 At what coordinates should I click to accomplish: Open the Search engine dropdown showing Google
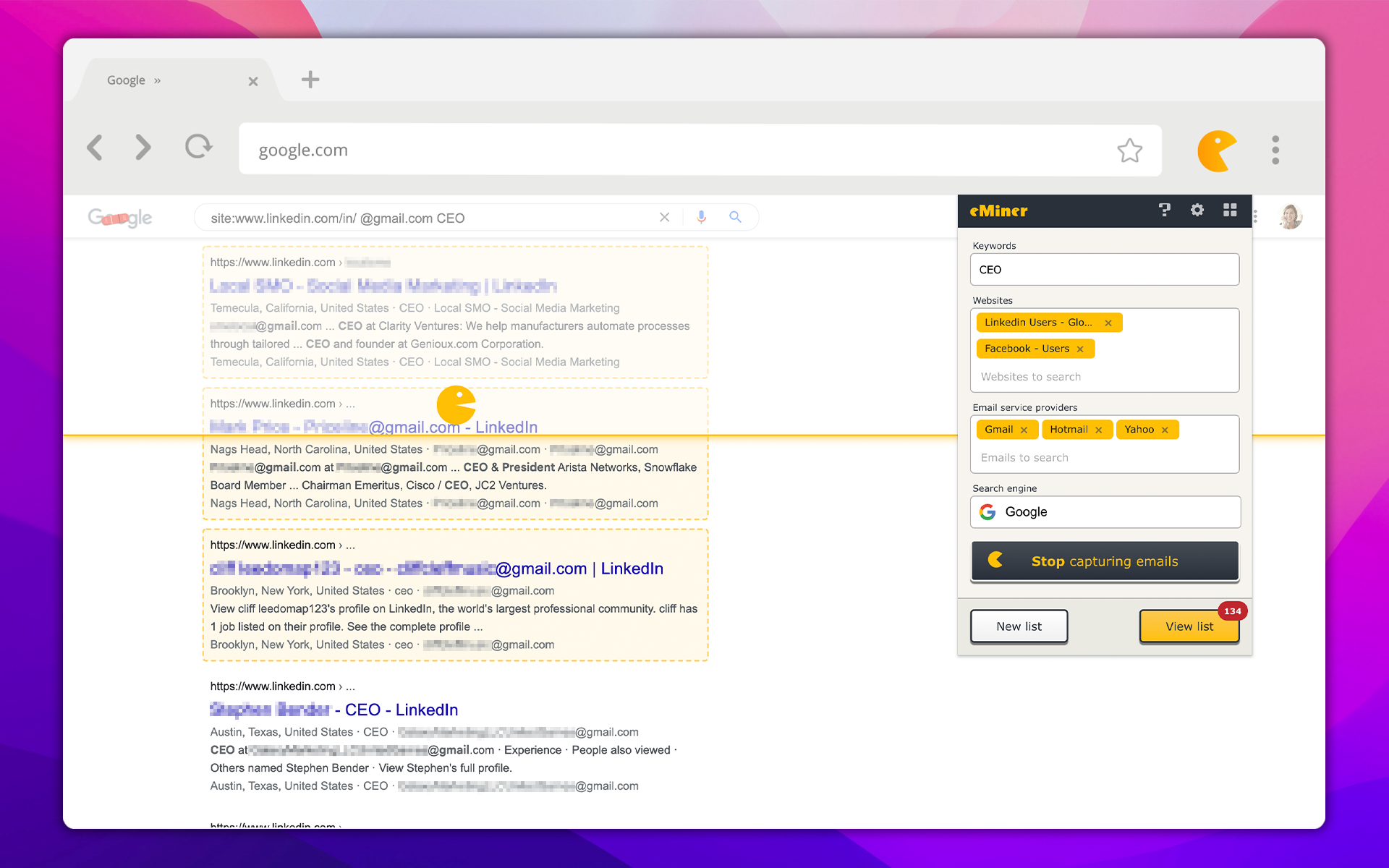coord(1105,512)
